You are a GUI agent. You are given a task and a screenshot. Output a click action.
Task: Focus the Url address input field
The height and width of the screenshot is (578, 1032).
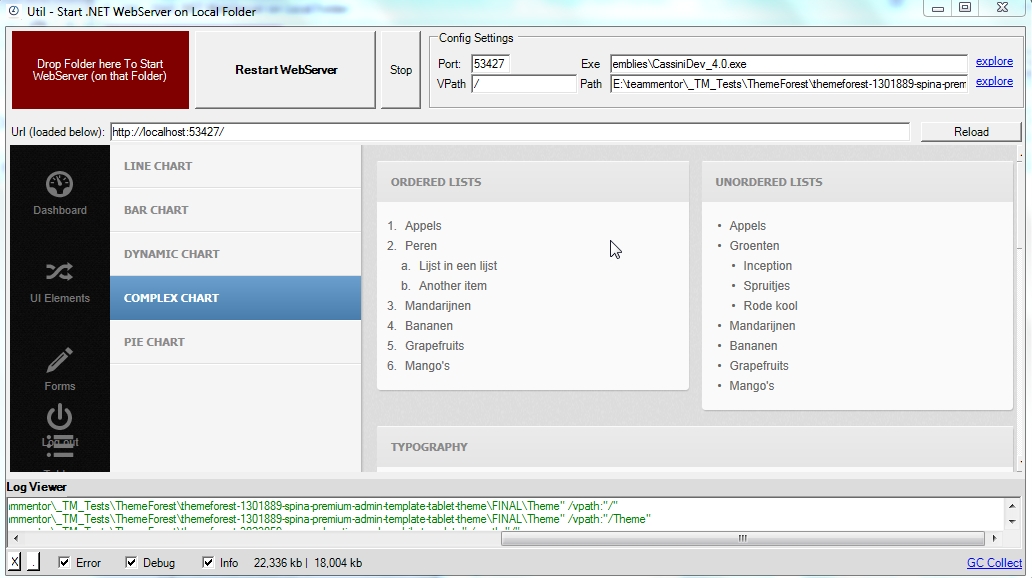pyautogui.click(x=509, y=132)
